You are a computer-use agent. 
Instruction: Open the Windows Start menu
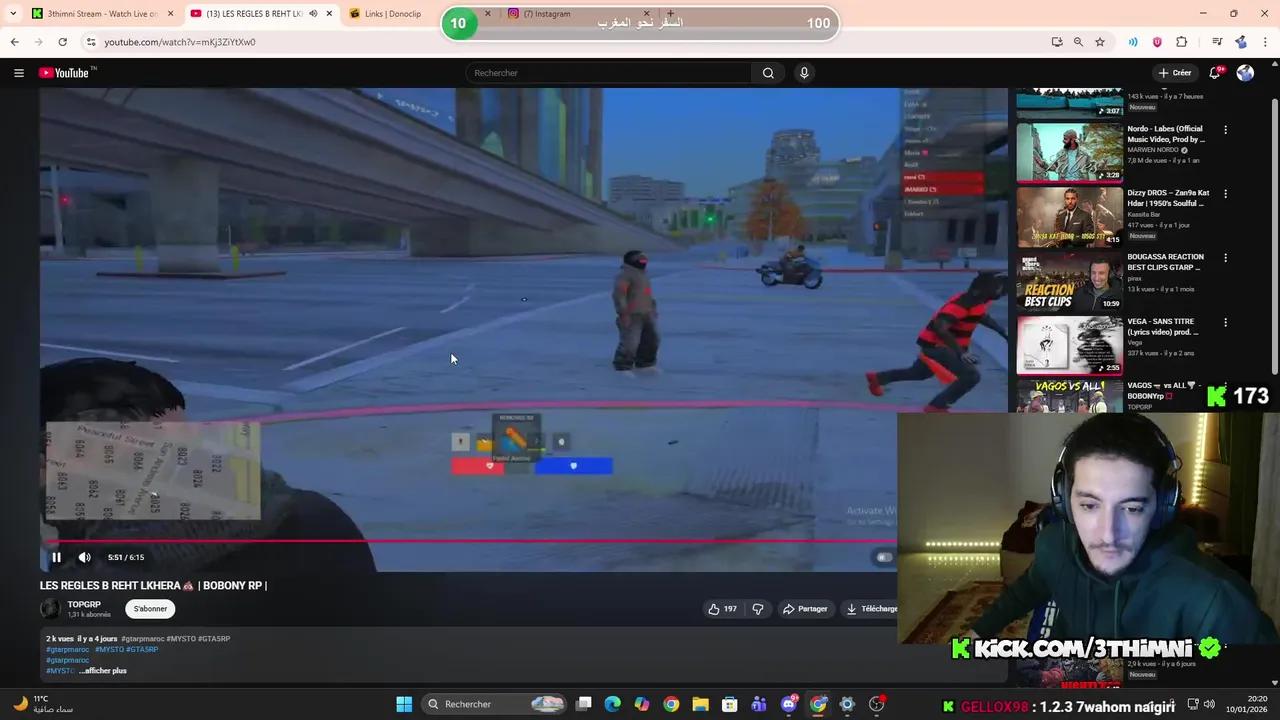[404, 704]
